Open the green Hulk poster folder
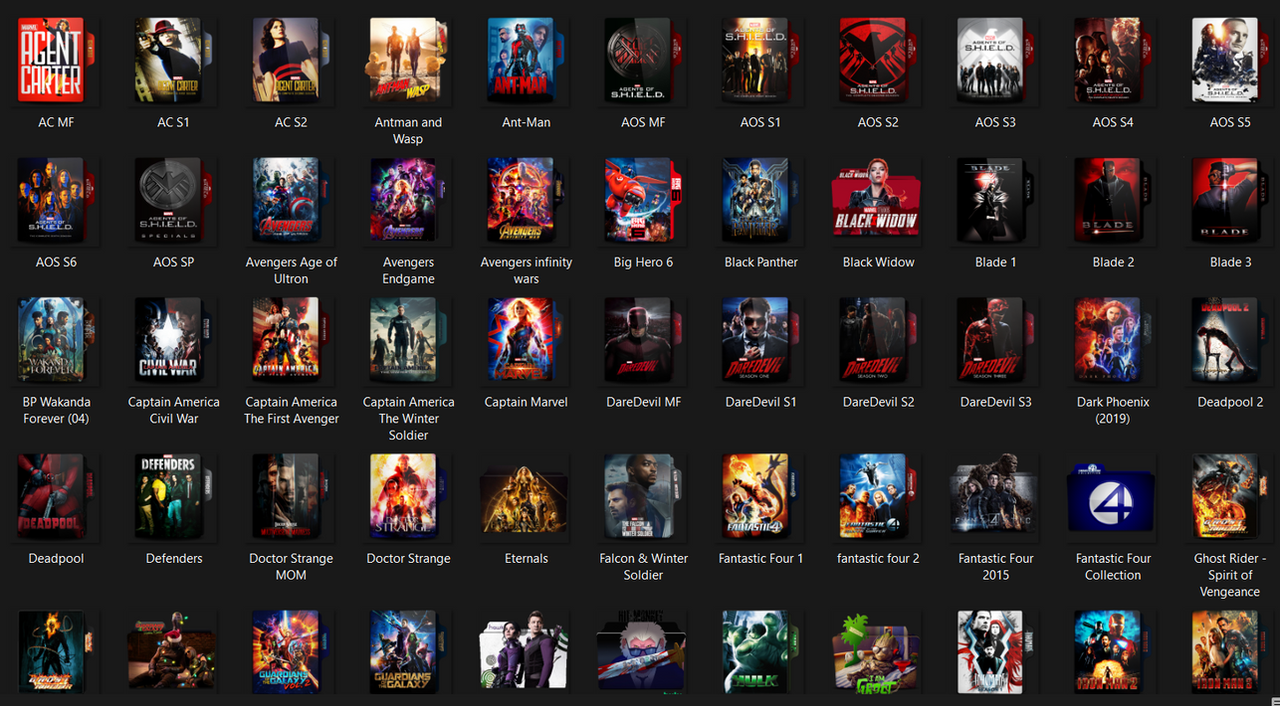This screenshot has width=1280, height=706. [x=761, y=651]
